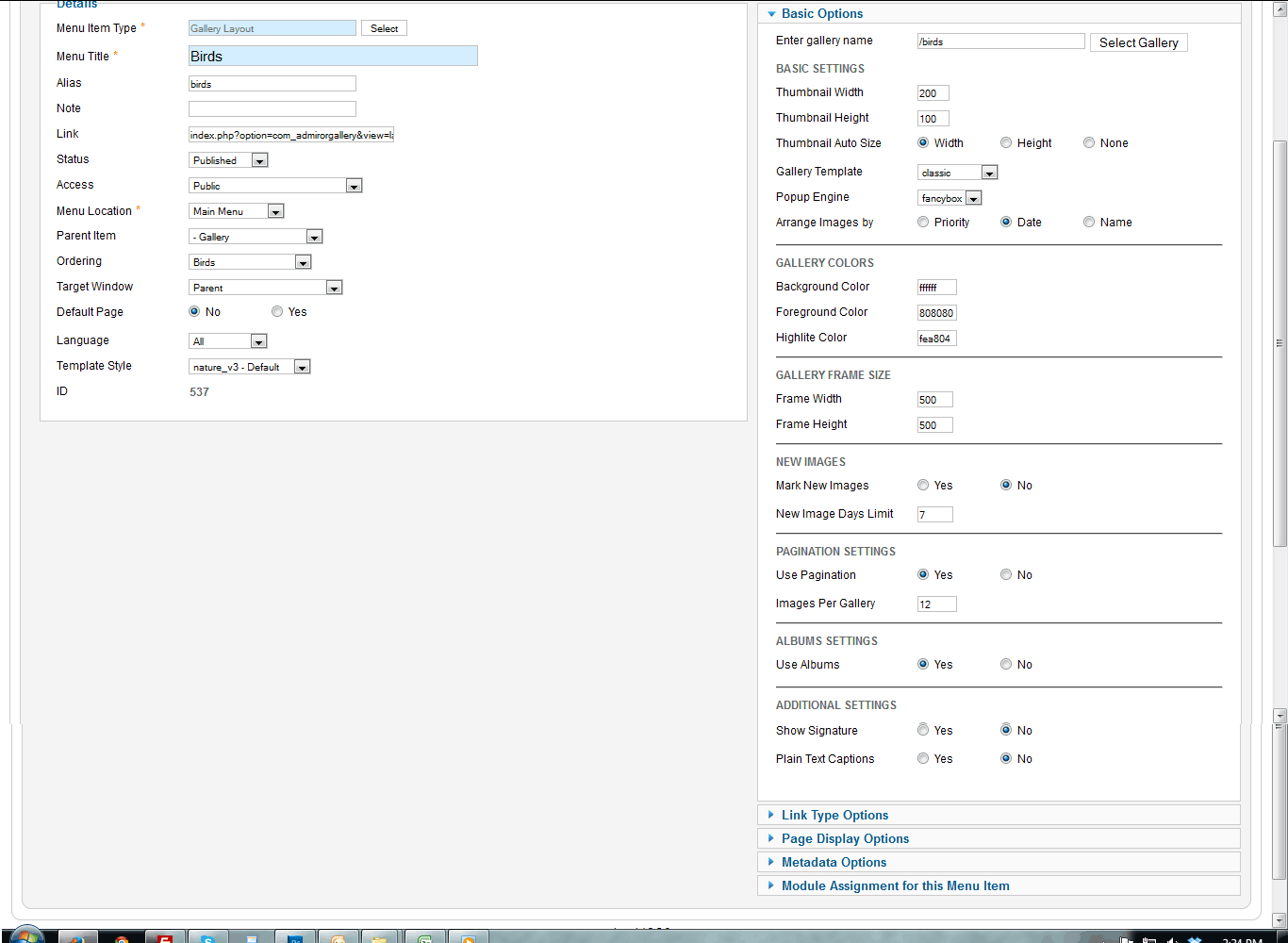Open the Target Window dropdown

click(x=266, y=288)
